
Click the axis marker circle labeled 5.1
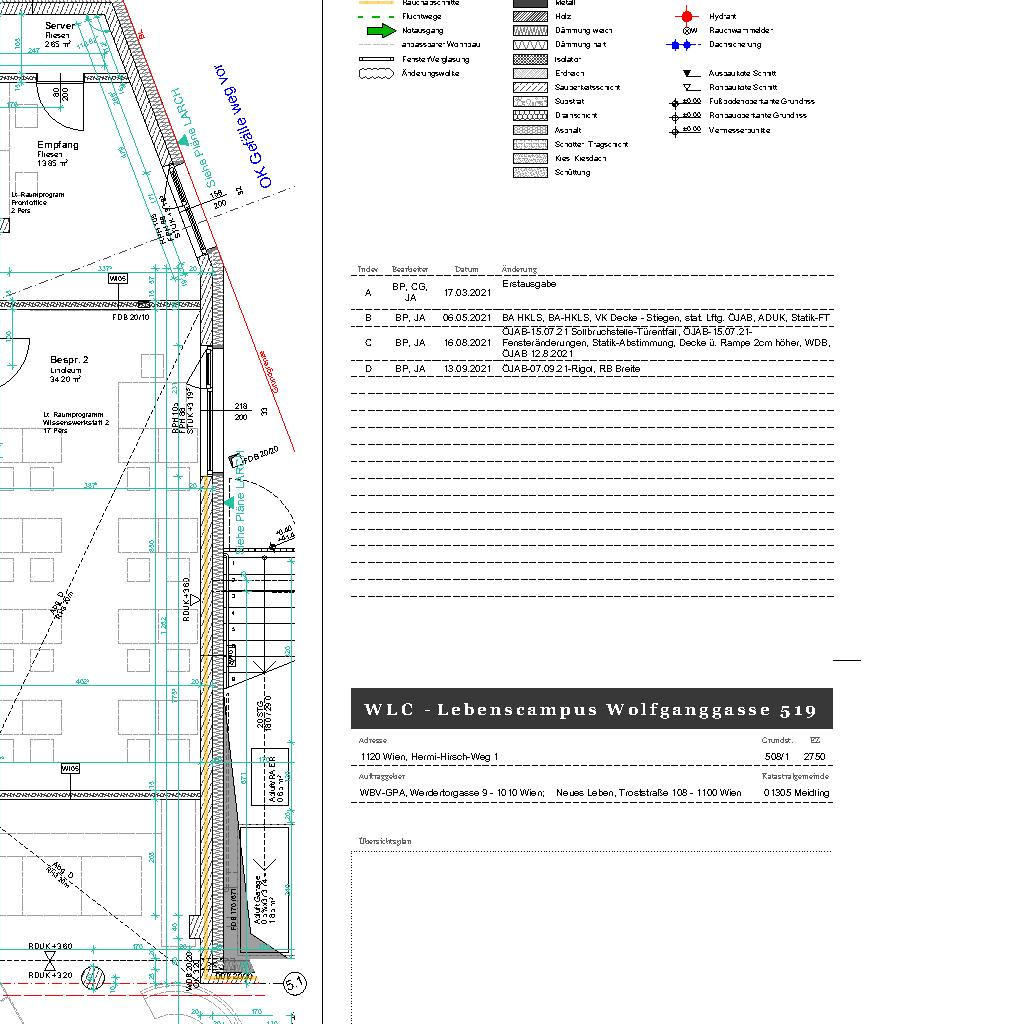click(x=294, y=982)
